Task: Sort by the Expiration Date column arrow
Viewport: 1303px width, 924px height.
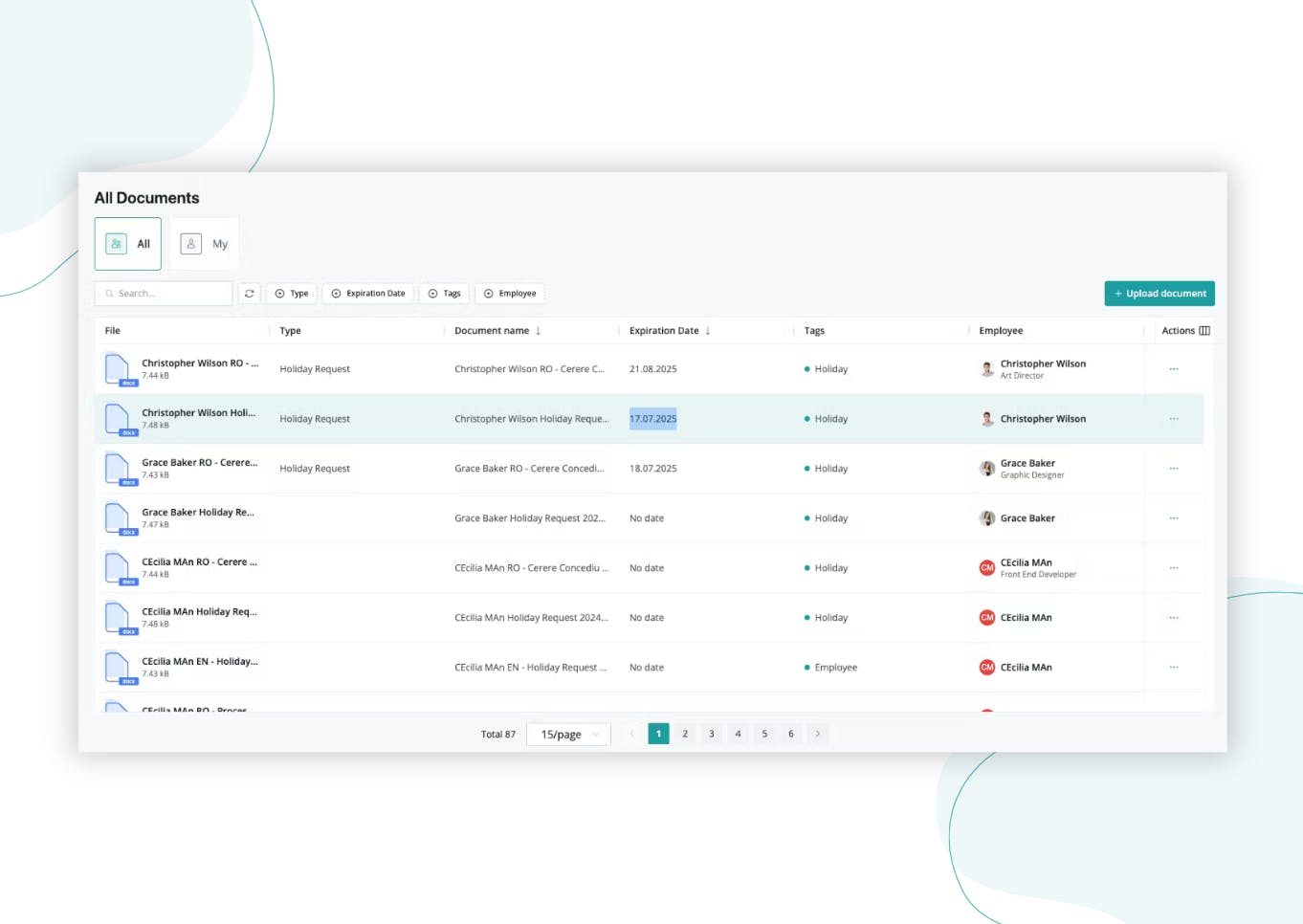Action: click(x=706, y=330)
